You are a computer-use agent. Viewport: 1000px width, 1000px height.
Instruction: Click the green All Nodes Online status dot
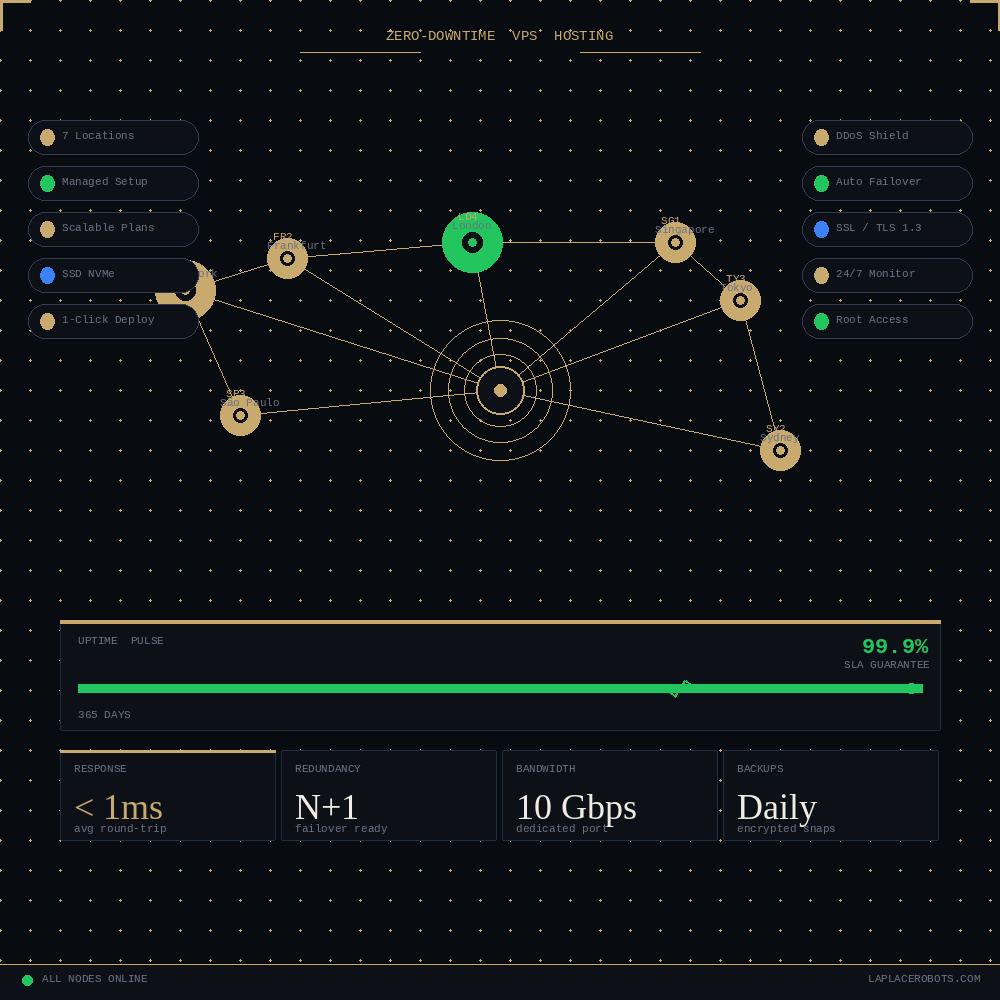[27, 980]
